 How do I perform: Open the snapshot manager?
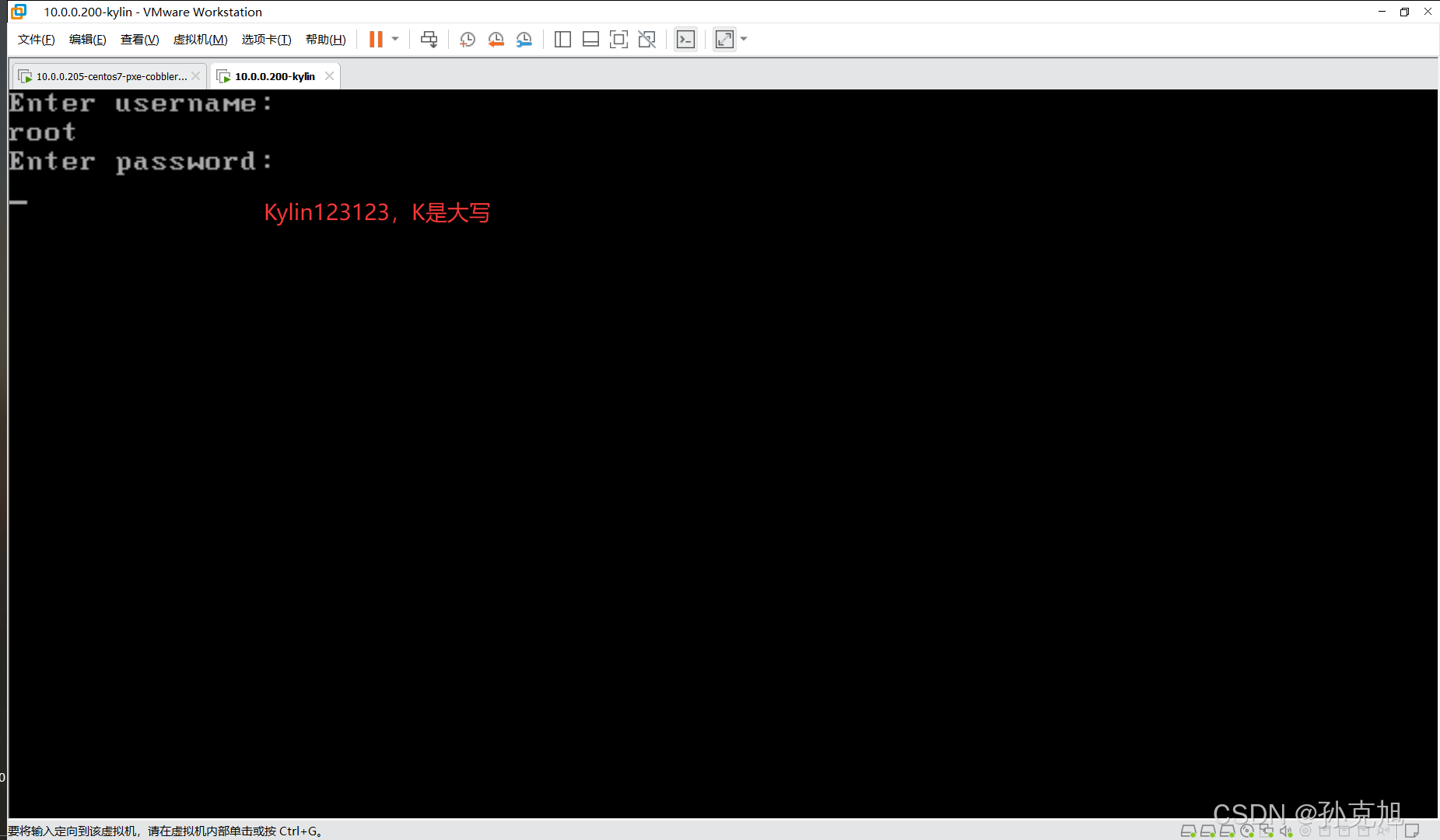[x=524, y=40]
